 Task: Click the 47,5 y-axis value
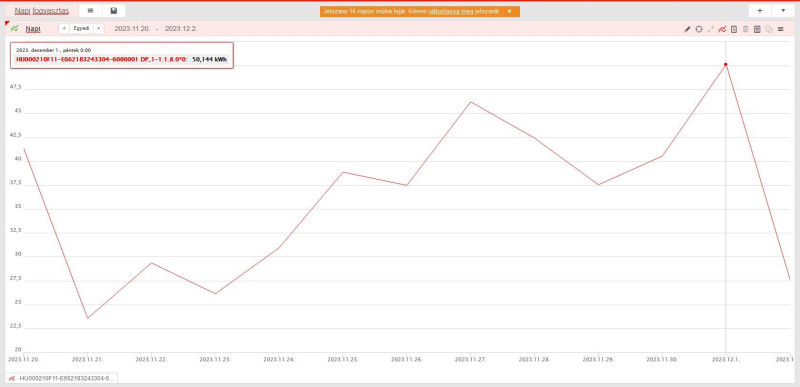(x=15, y=88)
